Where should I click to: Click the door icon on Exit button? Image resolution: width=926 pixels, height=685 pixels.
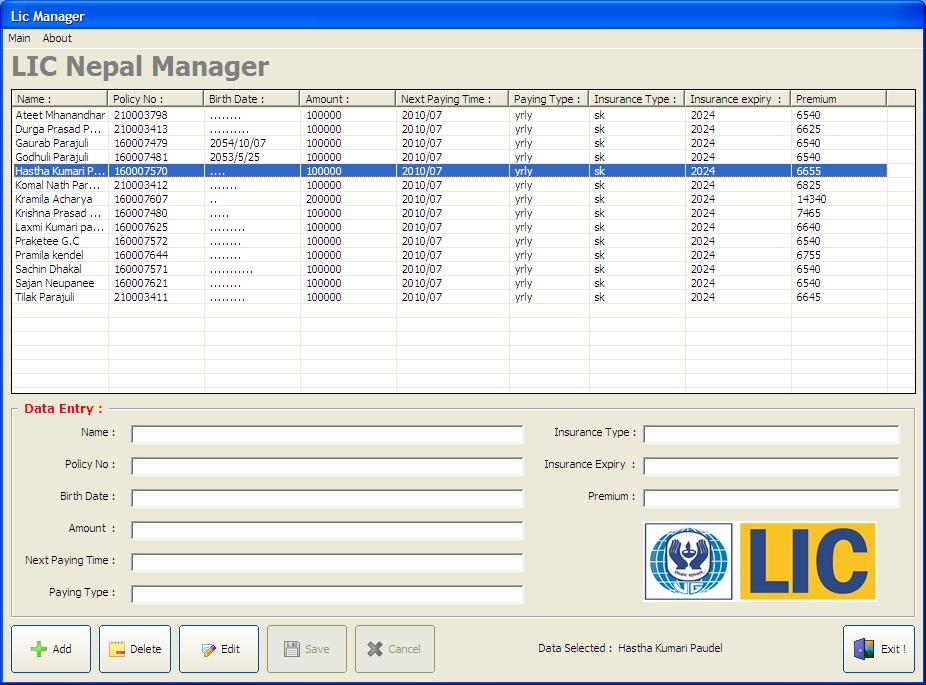click(864, 649)
